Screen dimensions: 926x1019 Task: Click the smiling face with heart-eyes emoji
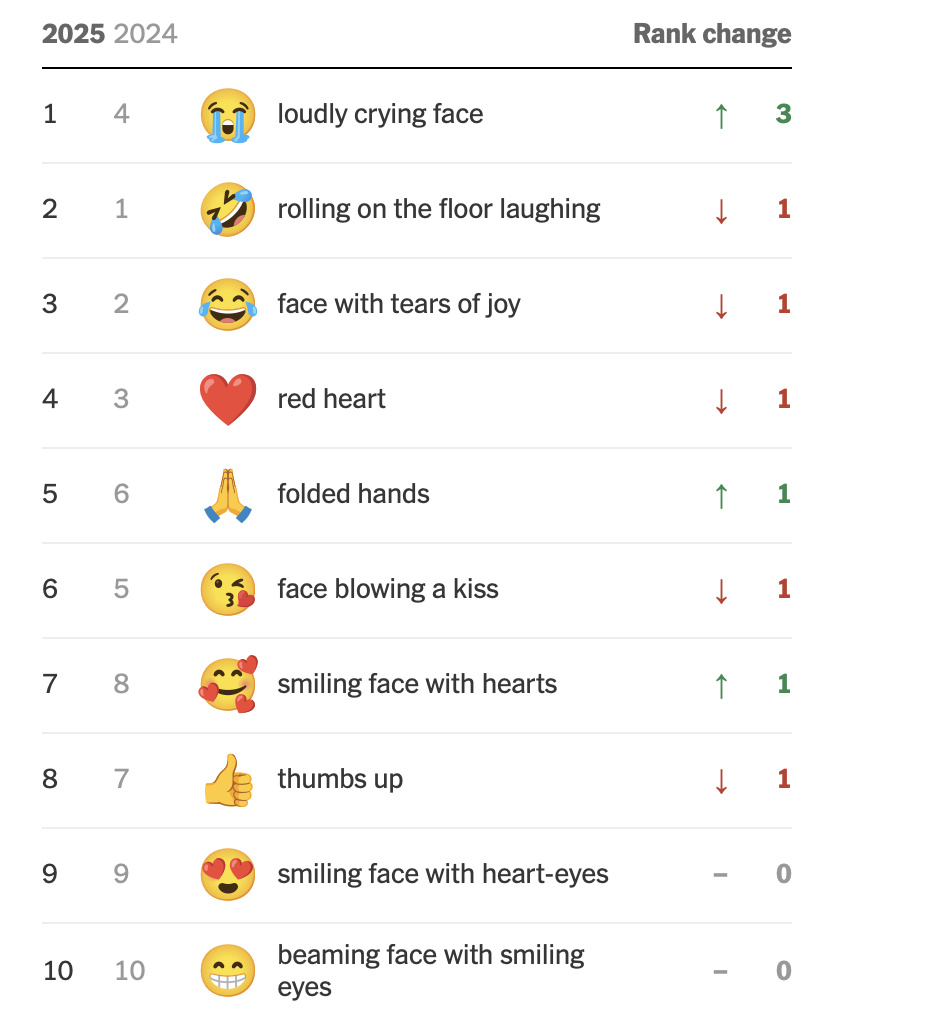(228, 874)
